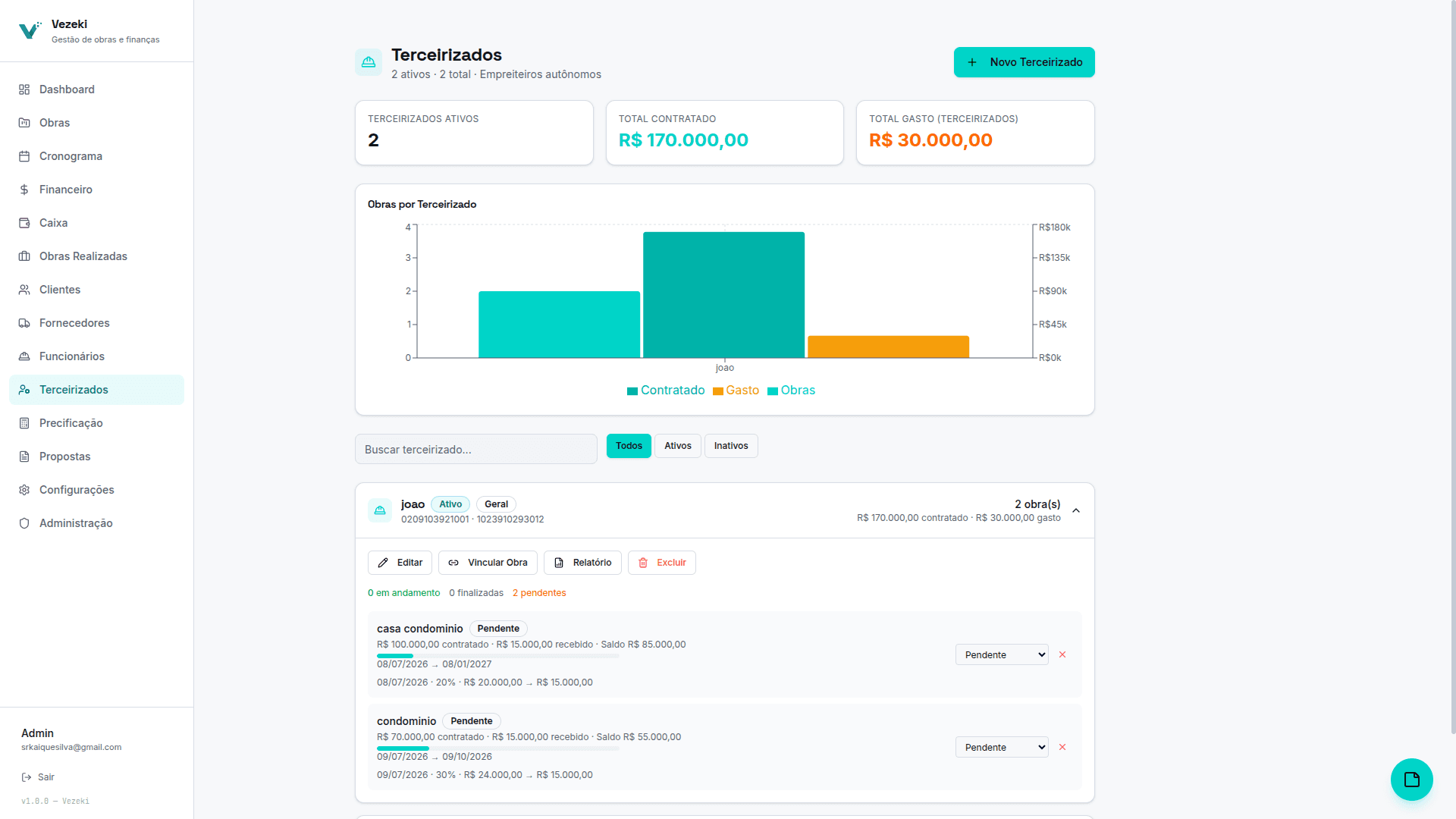The height and width of the screenshot is (819, 1456).
Task: Focus the Buscar terceirizado search field
Action: point(476,449)
